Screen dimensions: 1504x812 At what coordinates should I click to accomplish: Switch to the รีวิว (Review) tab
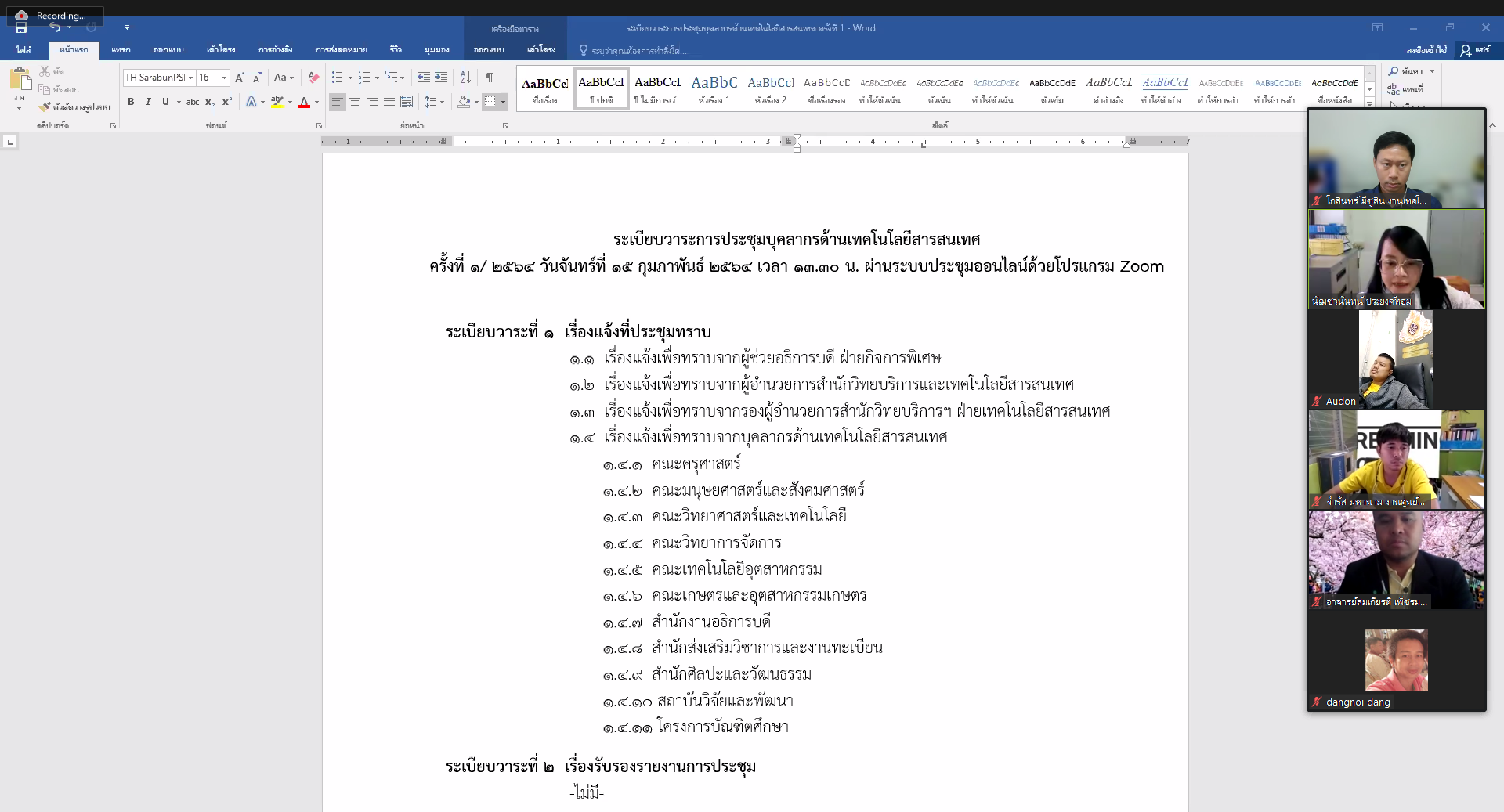[x=396, y=49]
